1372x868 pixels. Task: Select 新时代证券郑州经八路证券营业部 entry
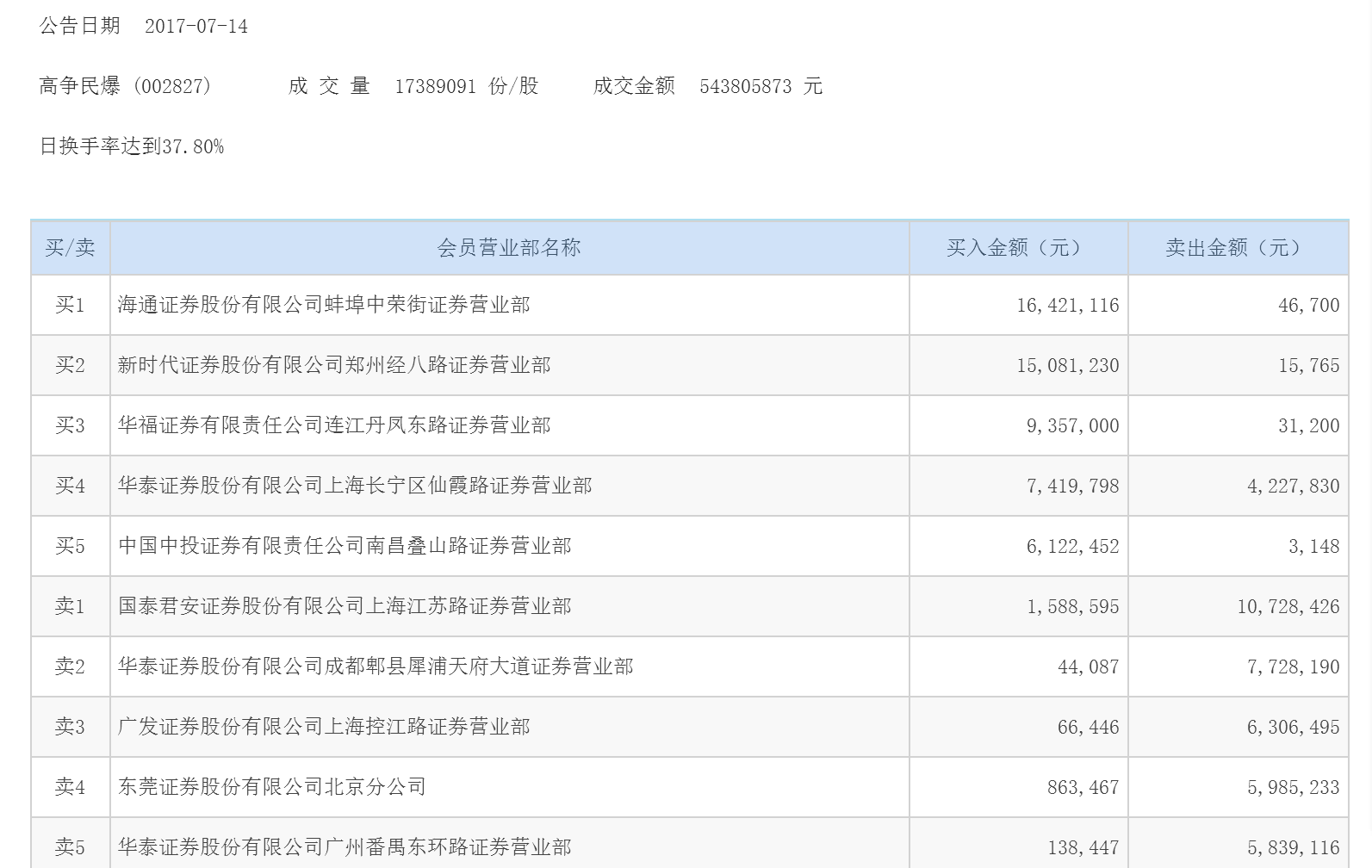(x=334, y=365)
